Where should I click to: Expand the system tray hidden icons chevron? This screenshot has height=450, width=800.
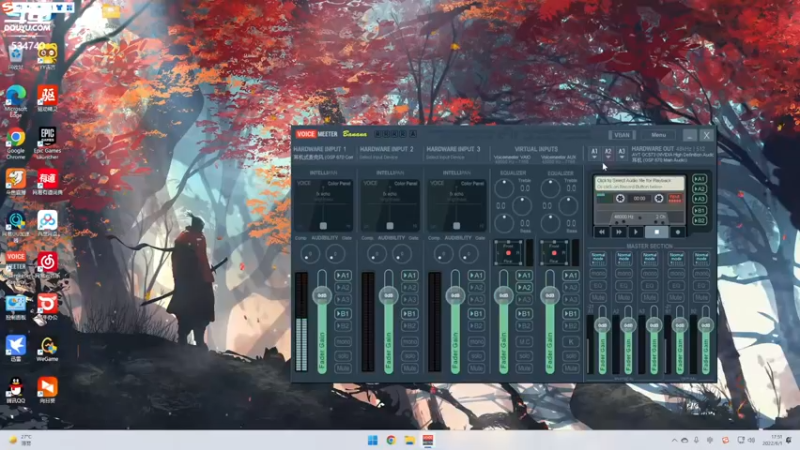674,440
